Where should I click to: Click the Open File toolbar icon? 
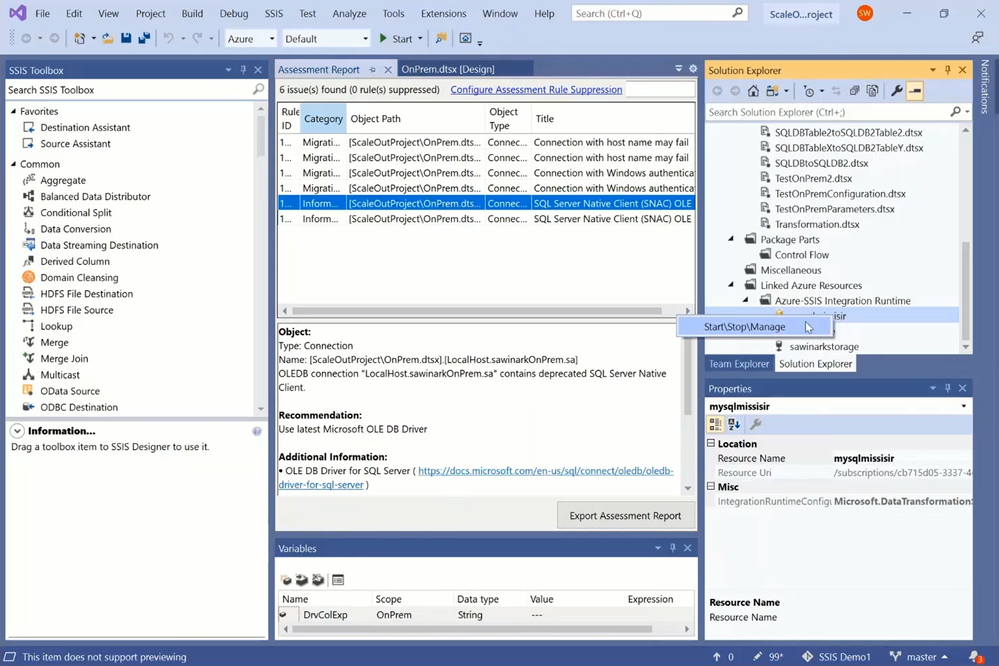pyautogui.click(x=108, y=39)
